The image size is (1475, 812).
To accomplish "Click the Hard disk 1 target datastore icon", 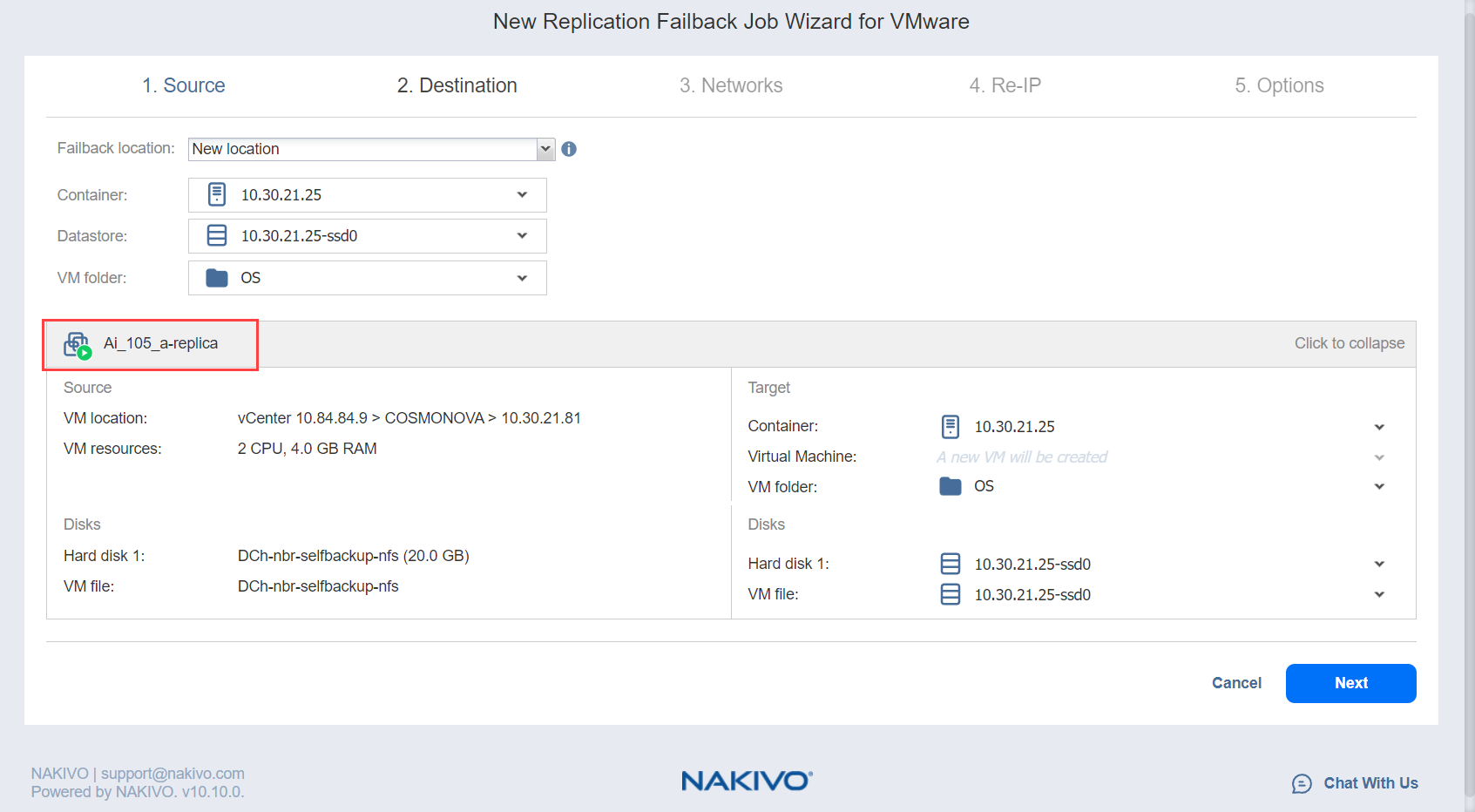I will point(950,564).
